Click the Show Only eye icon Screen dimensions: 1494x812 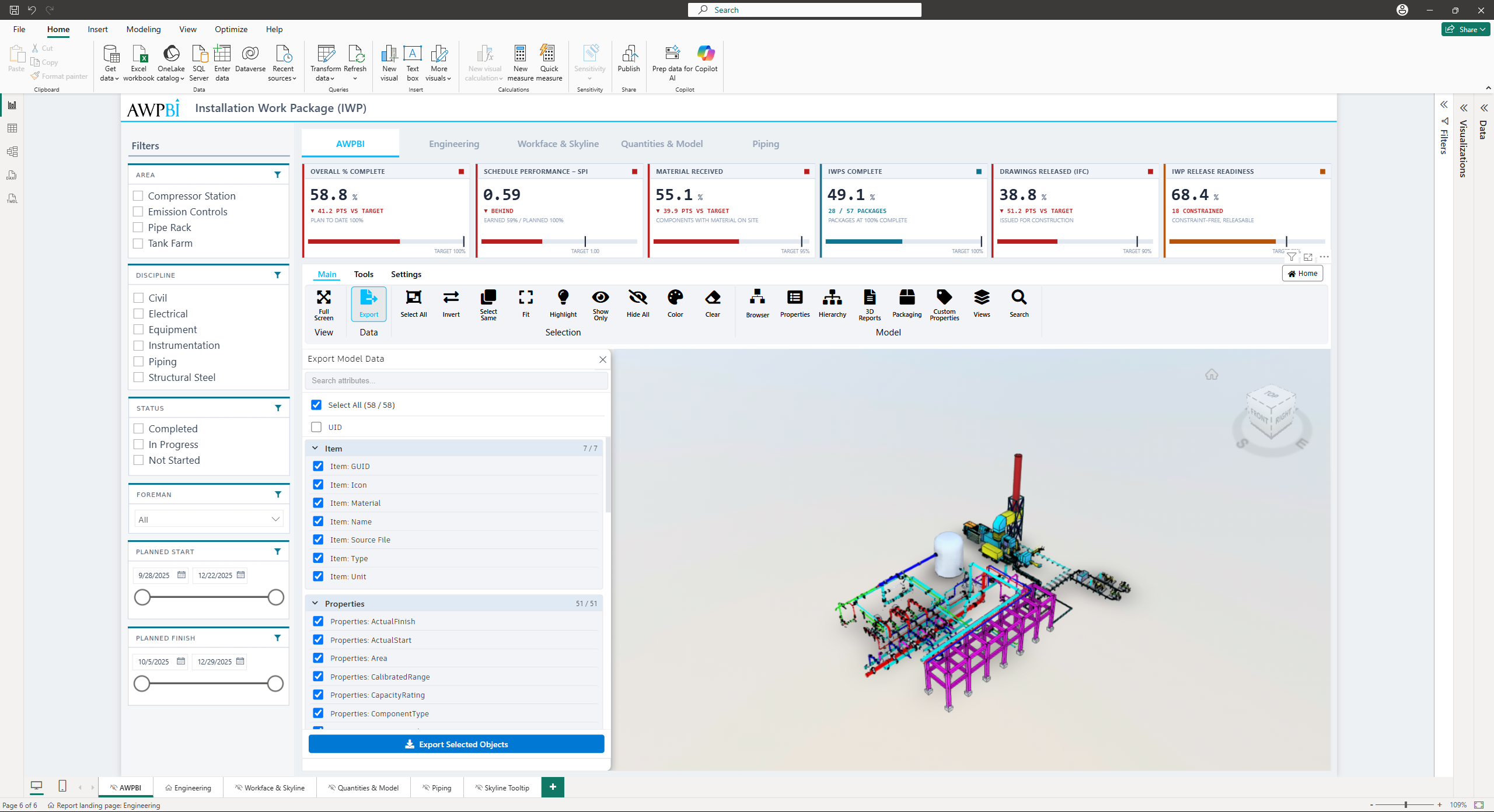click(x=601, y=304)
